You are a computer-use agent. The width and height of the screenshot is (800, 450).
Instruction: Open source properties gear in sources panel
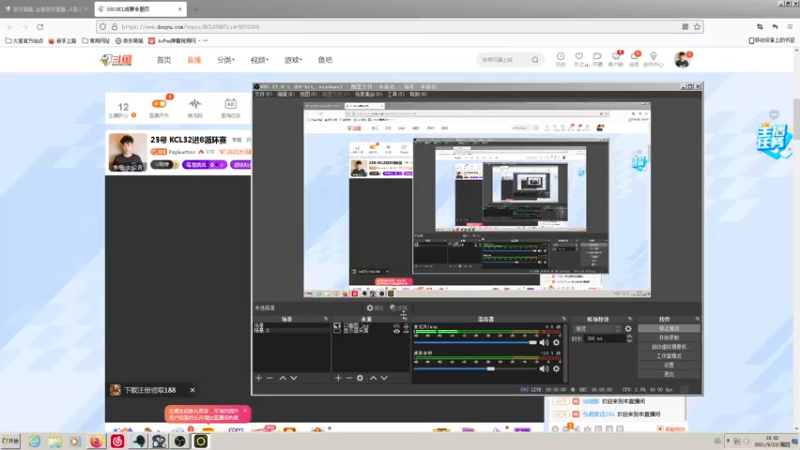[x=360, y=378]
